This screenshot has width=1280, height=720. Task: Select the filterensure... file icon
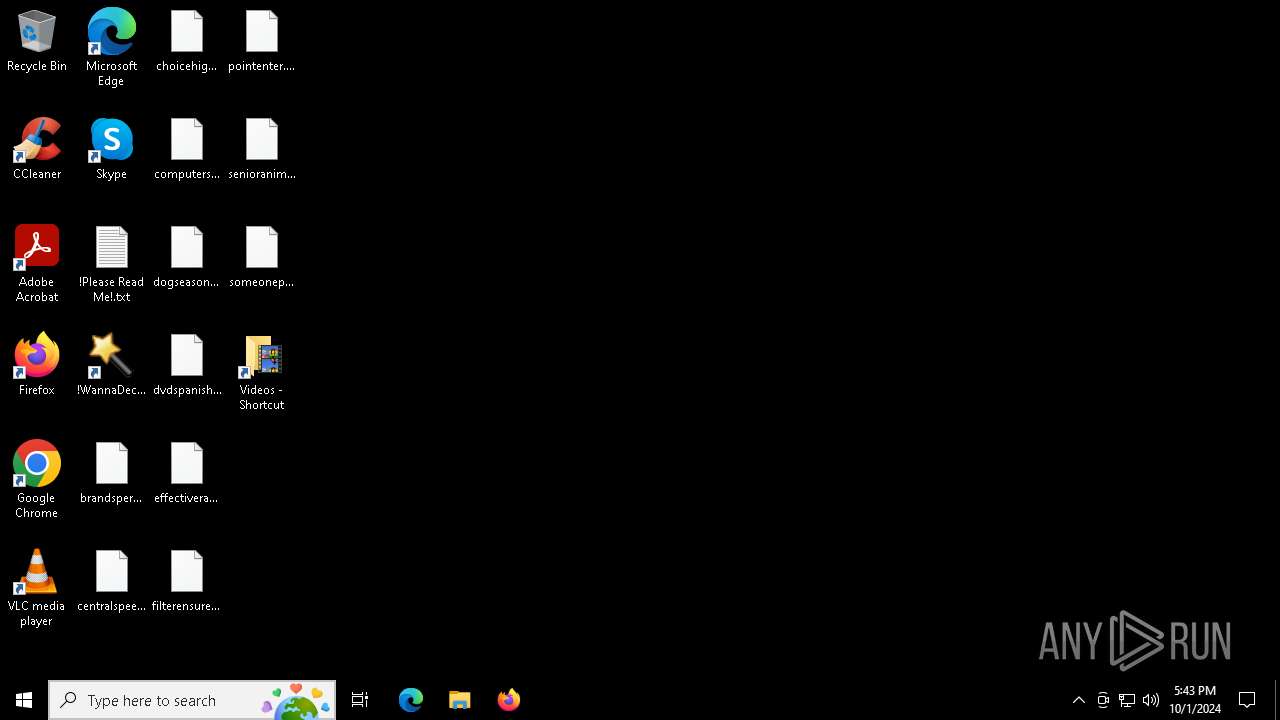[x=186, y=581]
